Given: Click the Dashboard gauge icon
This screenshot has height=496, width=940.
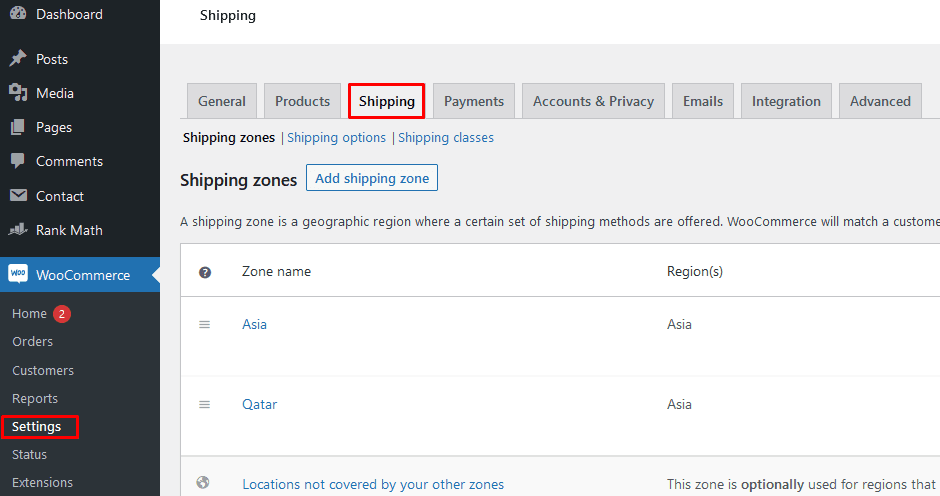Looking at the screenshot, I should click(x=18, y=13).
